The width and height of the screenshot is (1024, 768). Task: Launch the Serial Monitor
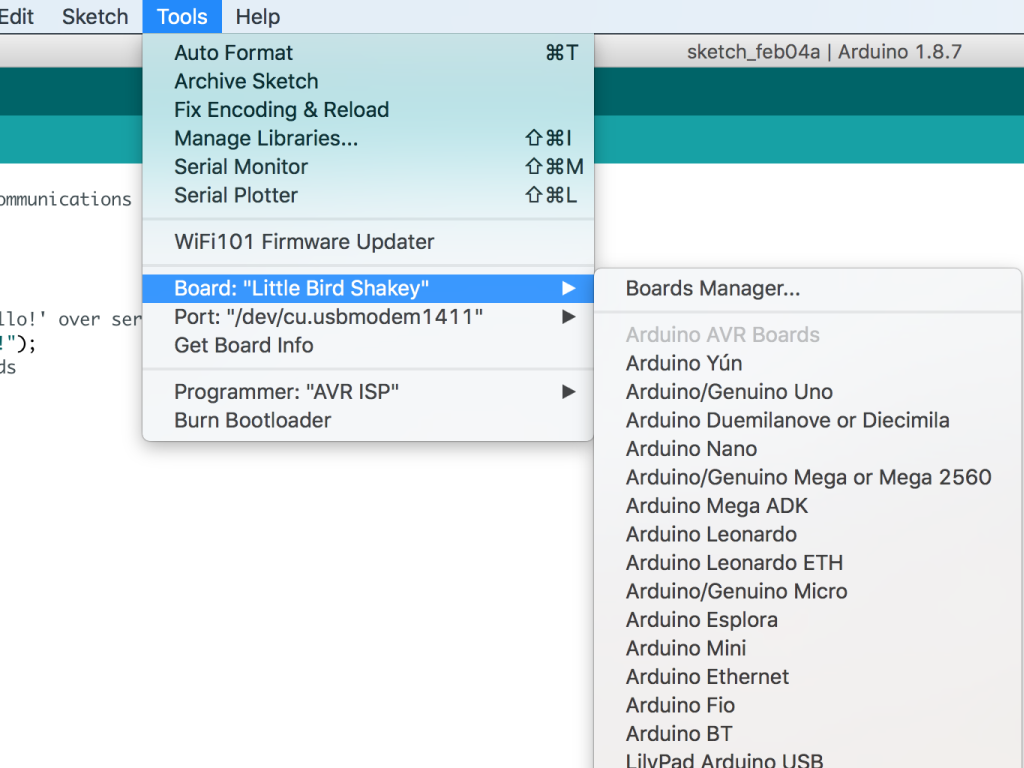point(368,167)
